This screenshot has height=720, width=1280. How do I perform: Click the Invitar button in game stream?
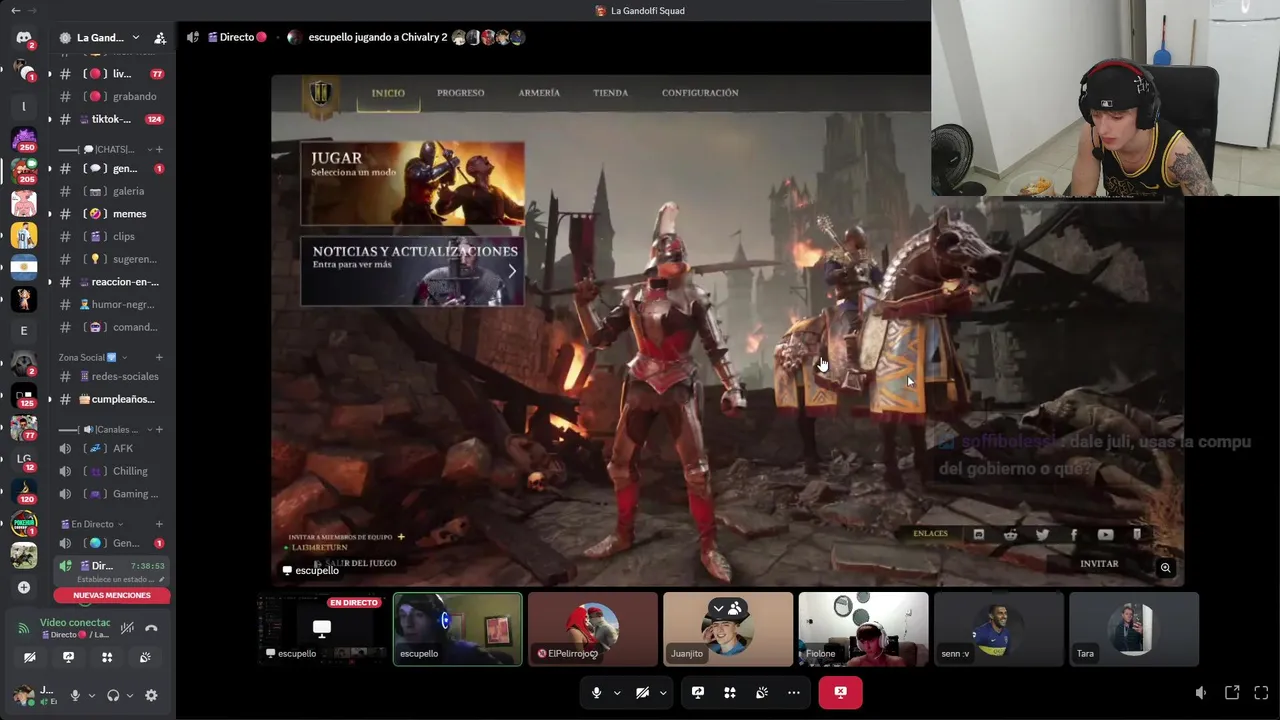click(x=1099, y=564)
